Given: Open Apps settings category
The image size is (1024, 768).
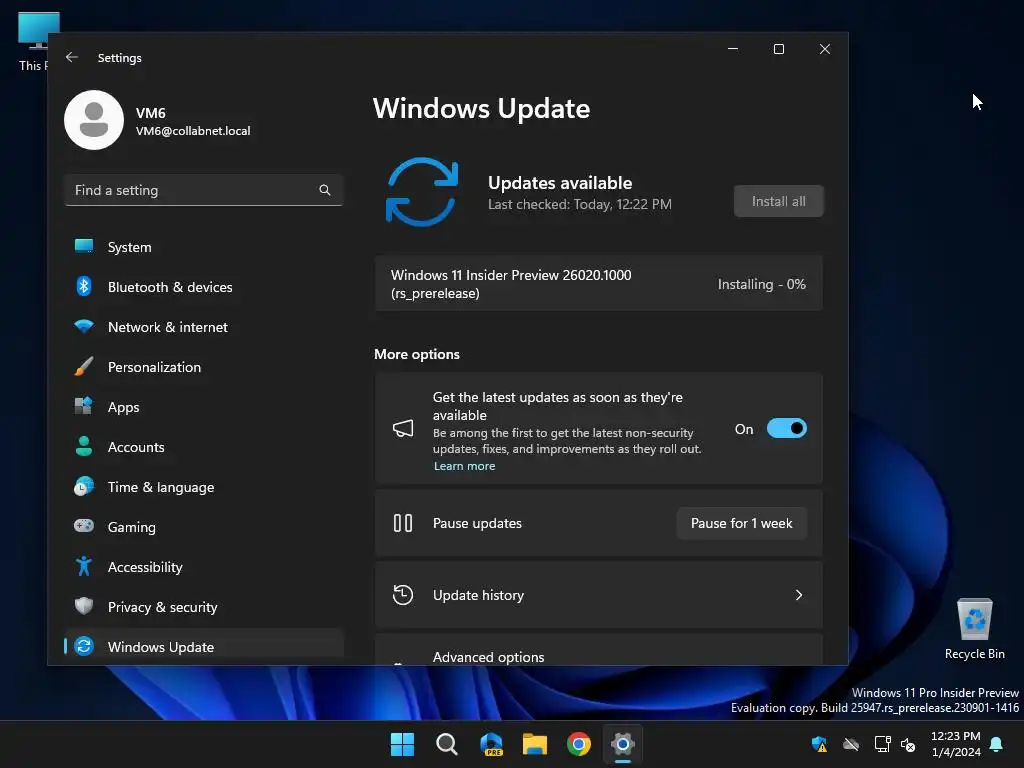Looking at the screenshot, I should coord(204,407).
